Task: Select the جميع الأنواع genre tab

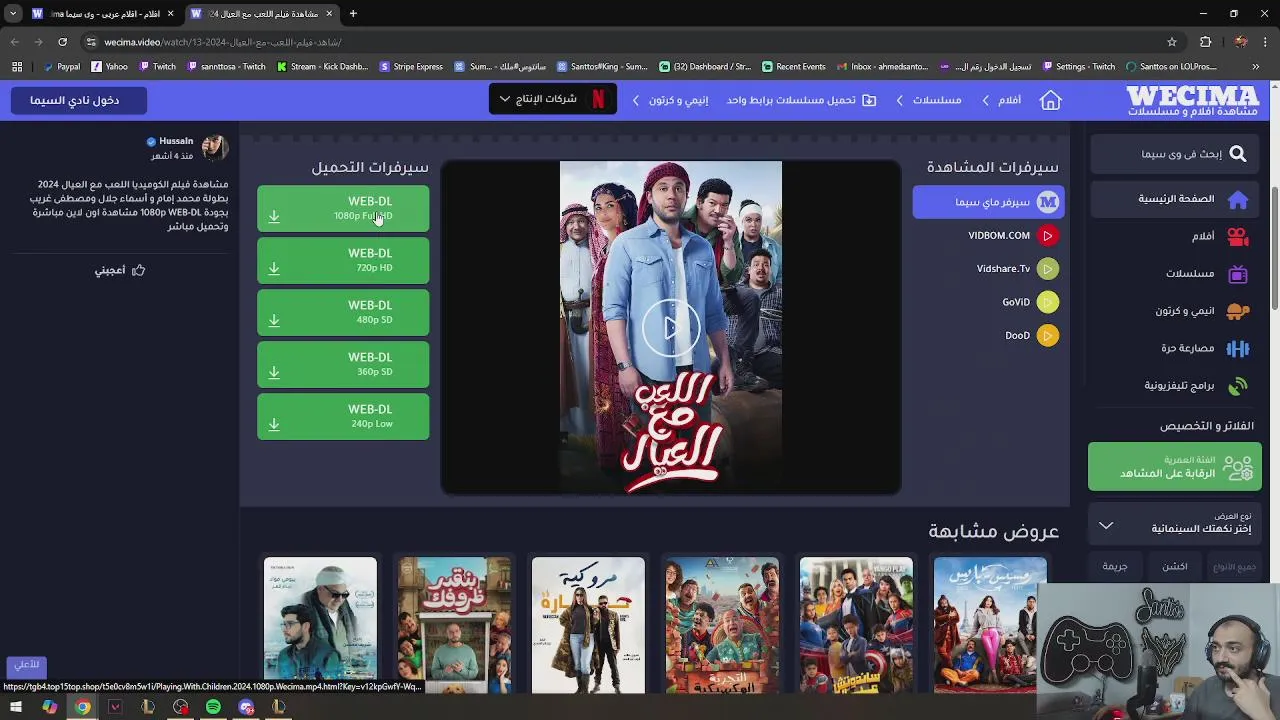Action: (1234, 567)
